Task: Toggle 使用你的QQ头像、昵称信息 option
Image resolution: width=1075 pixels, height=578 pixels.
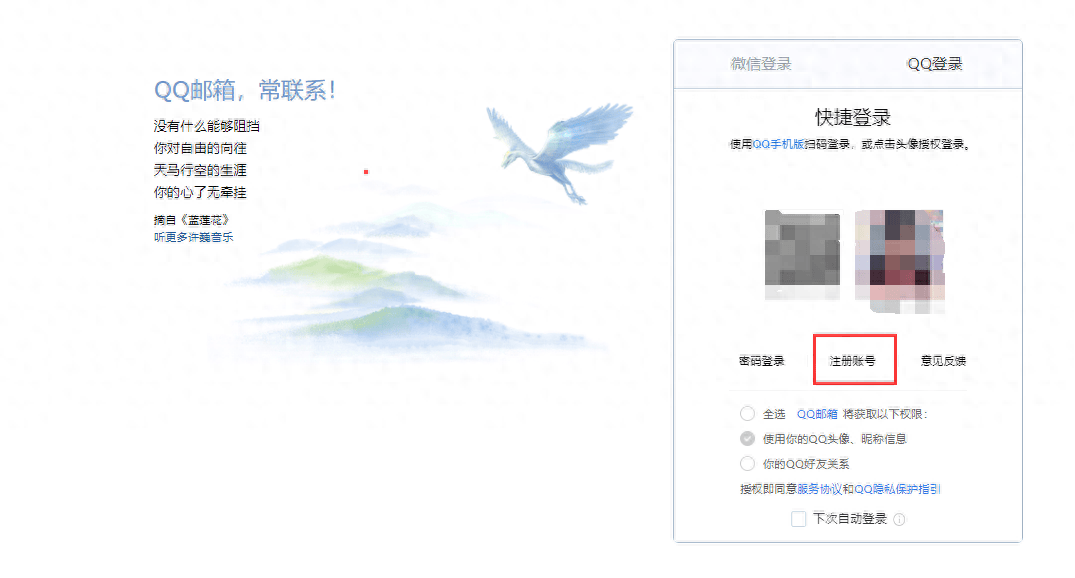Action: 747,439
